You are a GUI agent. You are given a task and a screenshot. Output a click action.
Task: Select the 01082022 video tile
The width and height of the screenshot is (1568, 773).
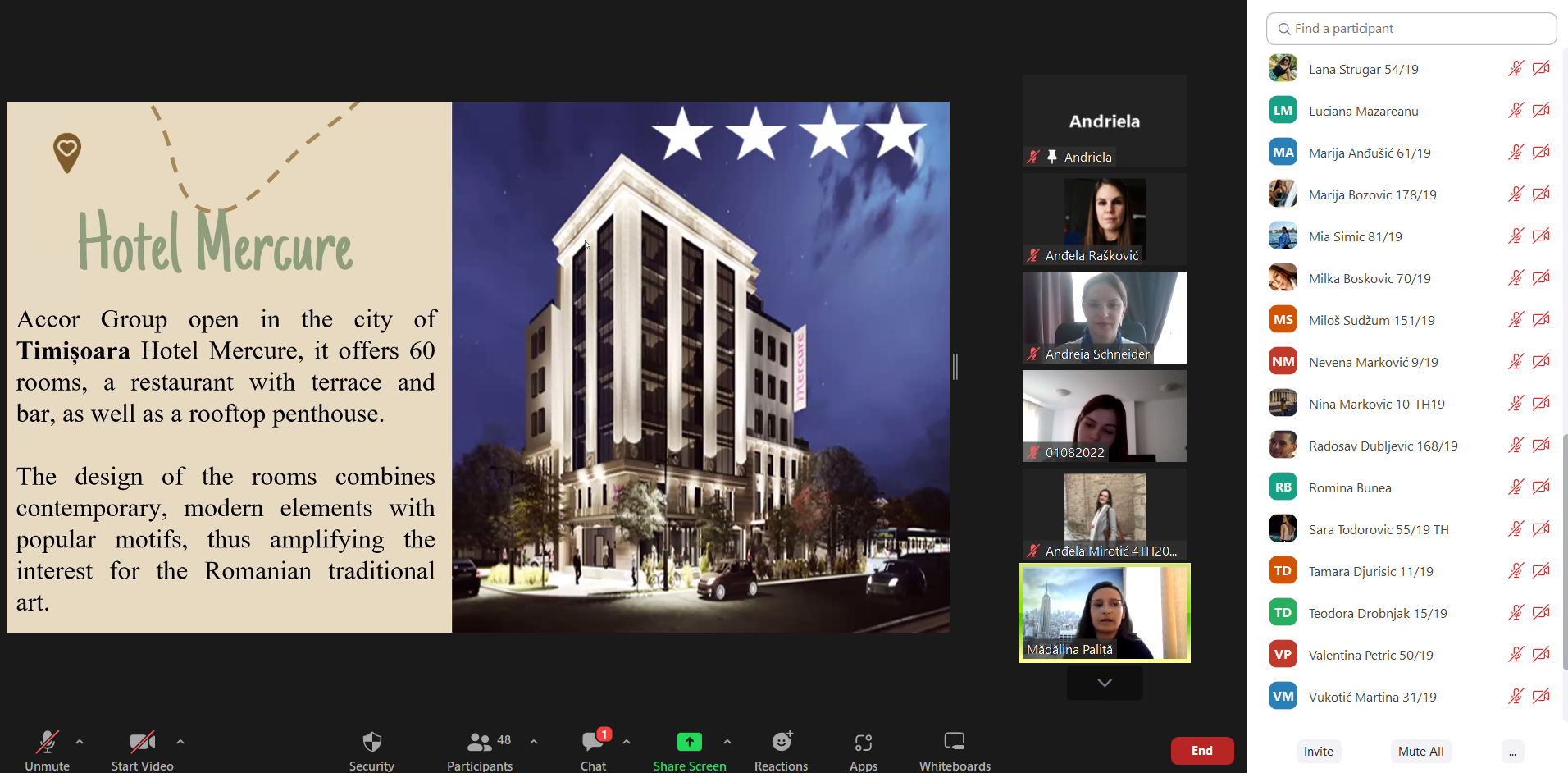[1105, 416]
